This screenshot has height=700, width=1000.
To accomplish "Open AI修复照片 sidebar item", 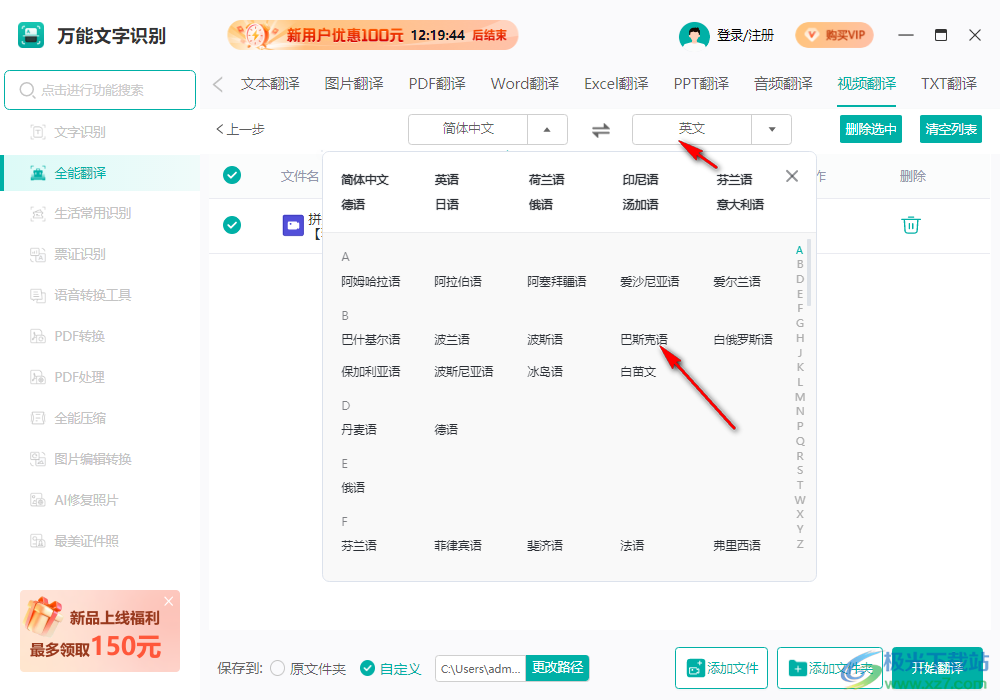I will tap(74, 500).
